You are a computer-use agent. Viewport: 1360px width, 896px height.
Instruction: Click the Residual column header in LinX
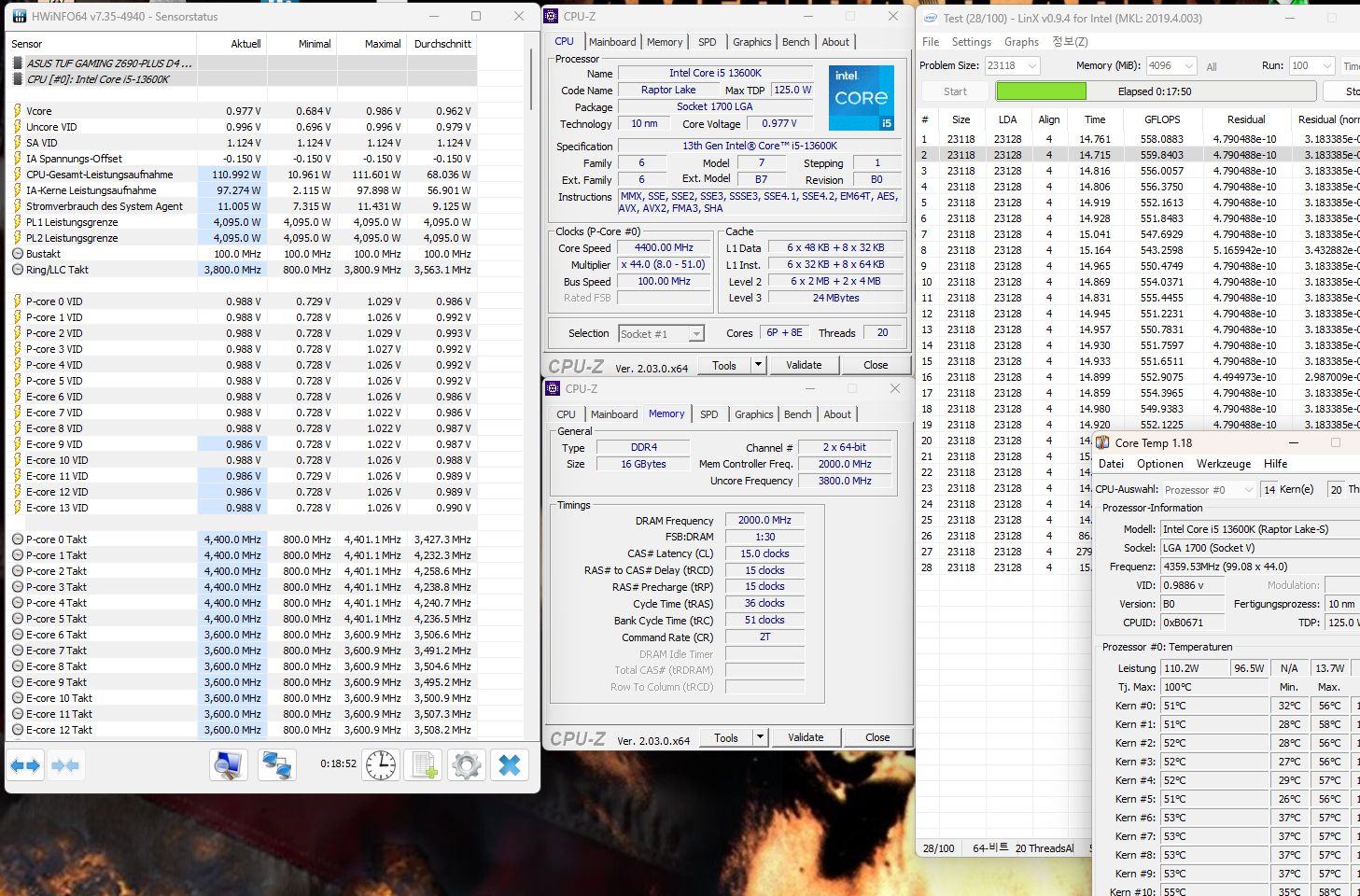[1245, 119]
